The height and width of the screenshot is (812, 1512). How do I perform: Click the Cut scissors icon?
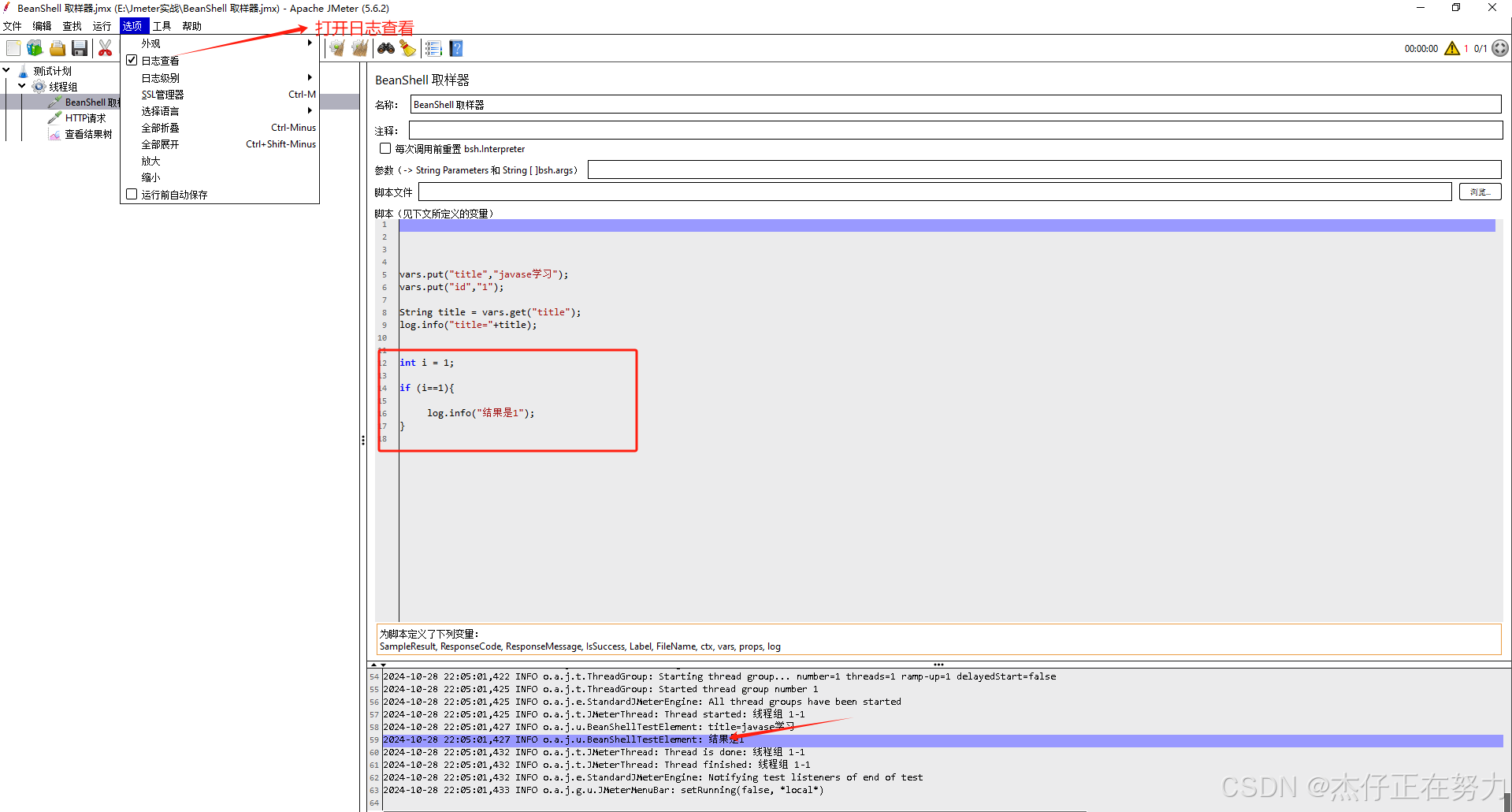pos(105,49)
